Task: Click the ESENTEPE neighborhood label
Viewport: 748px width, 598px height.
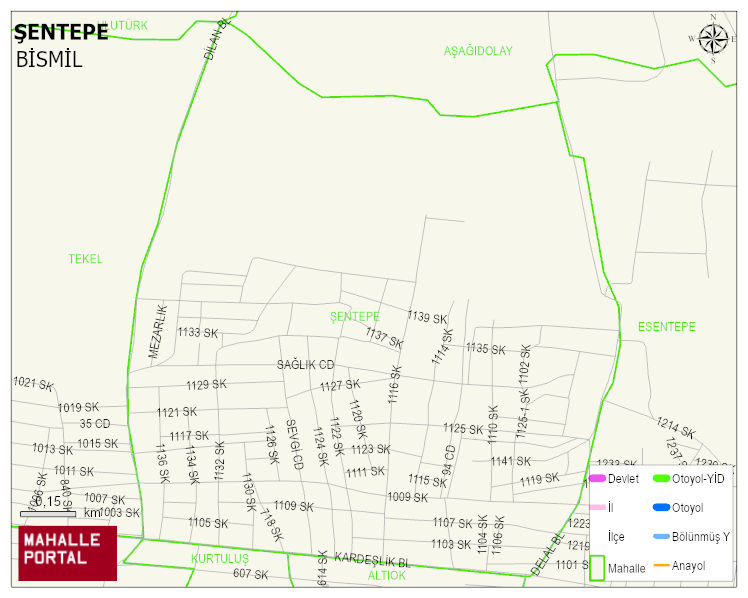Action: click(x=666, y=327)
